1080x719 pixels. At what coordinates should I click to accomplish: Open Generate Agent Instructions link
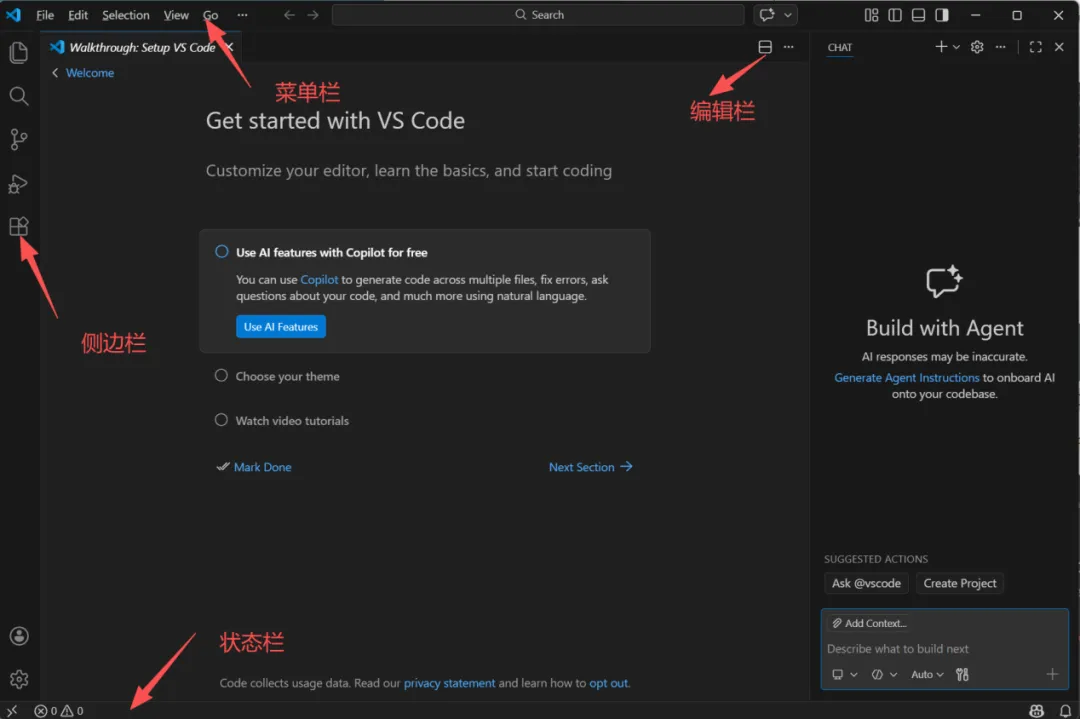click(x=906, y=377)
